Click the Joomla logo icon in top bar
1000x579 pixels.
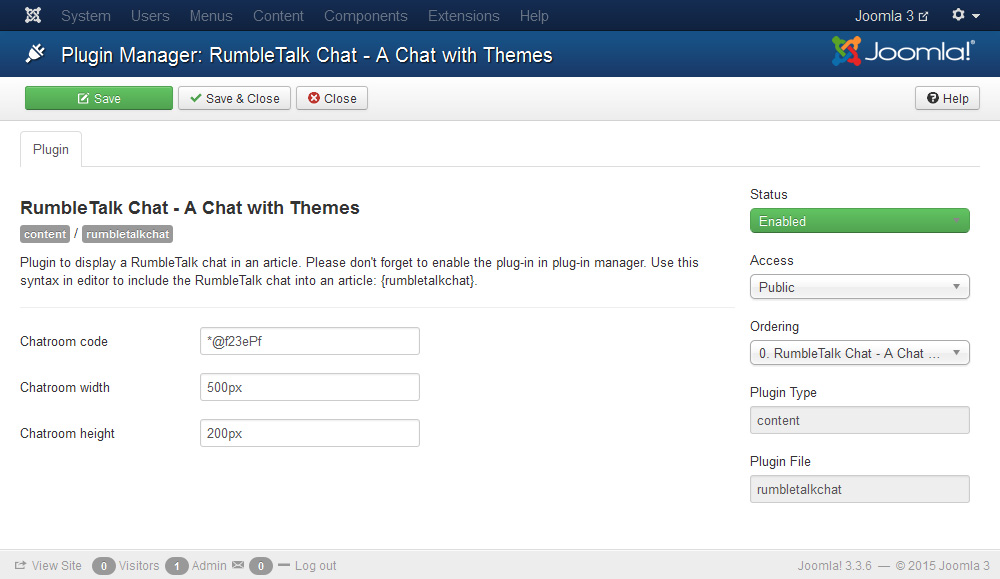[32, 15]
